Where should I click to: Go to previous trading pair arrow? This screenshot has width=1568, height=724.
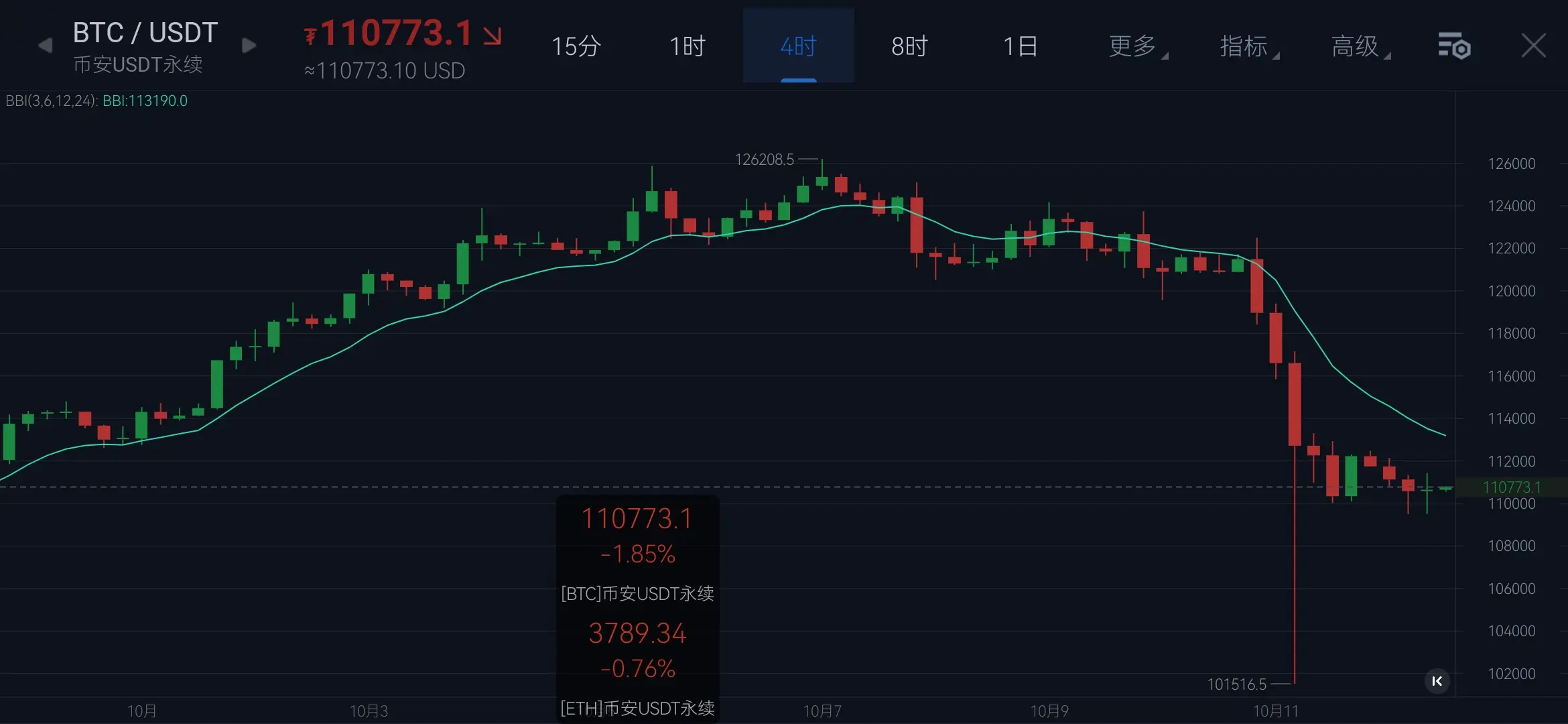coord(46,46)
